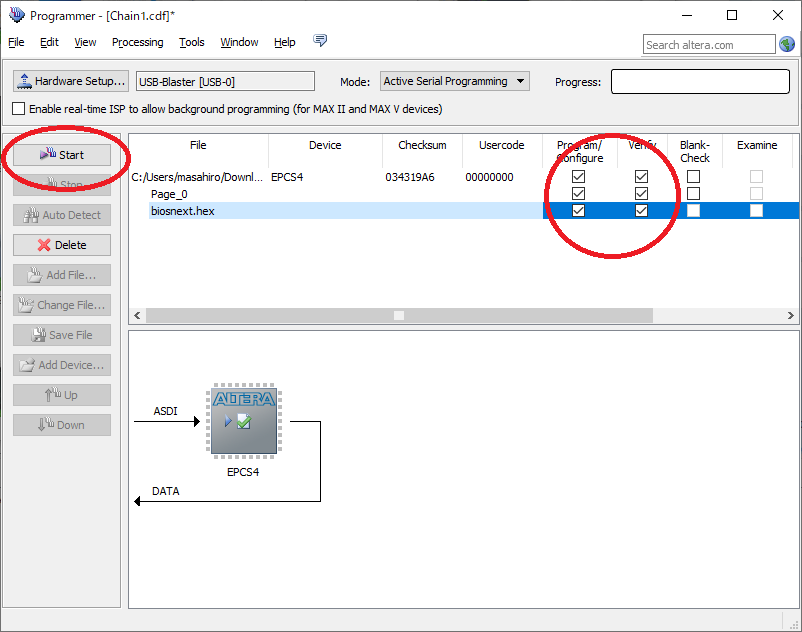The width and height of the screenshot is (802, 632).
Task: Click the Auto Detect button
Action: 62,215
